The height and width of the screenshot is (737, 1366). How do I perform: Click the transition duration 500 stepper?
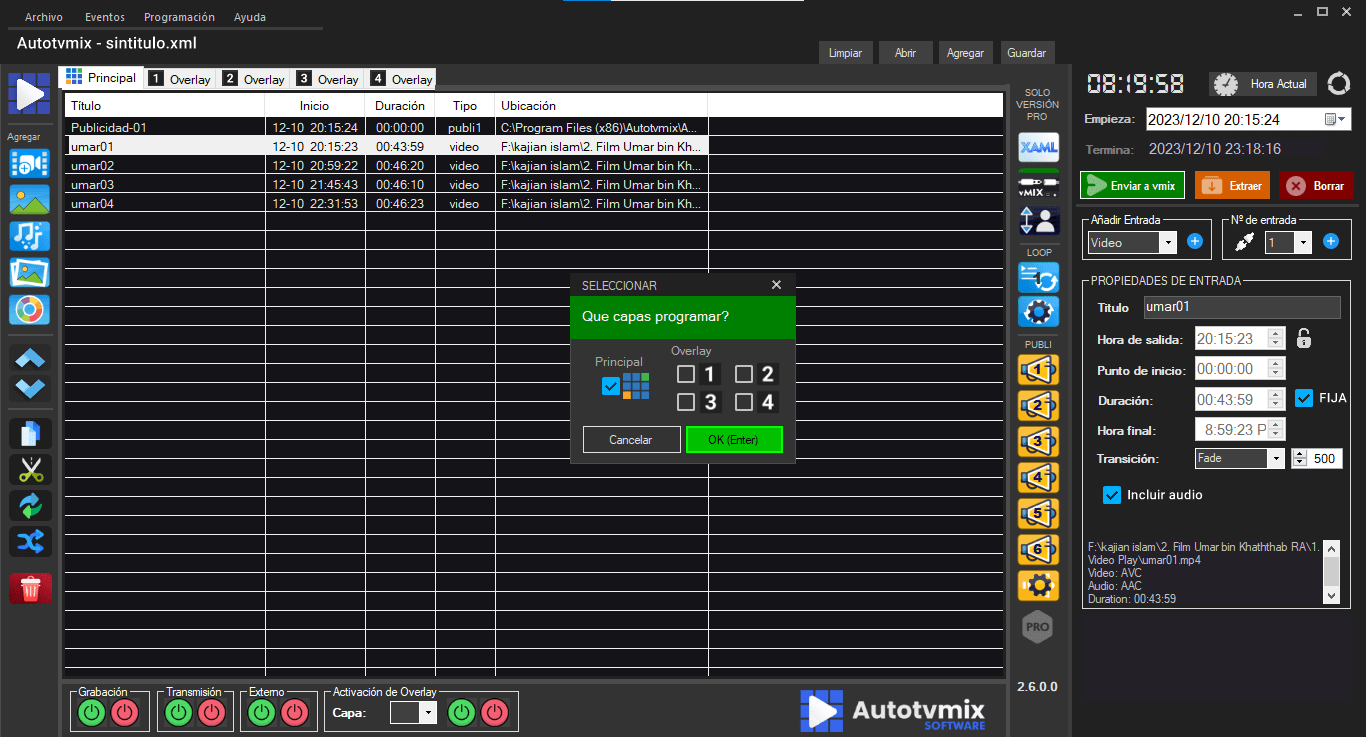[x=1300, y=458]
